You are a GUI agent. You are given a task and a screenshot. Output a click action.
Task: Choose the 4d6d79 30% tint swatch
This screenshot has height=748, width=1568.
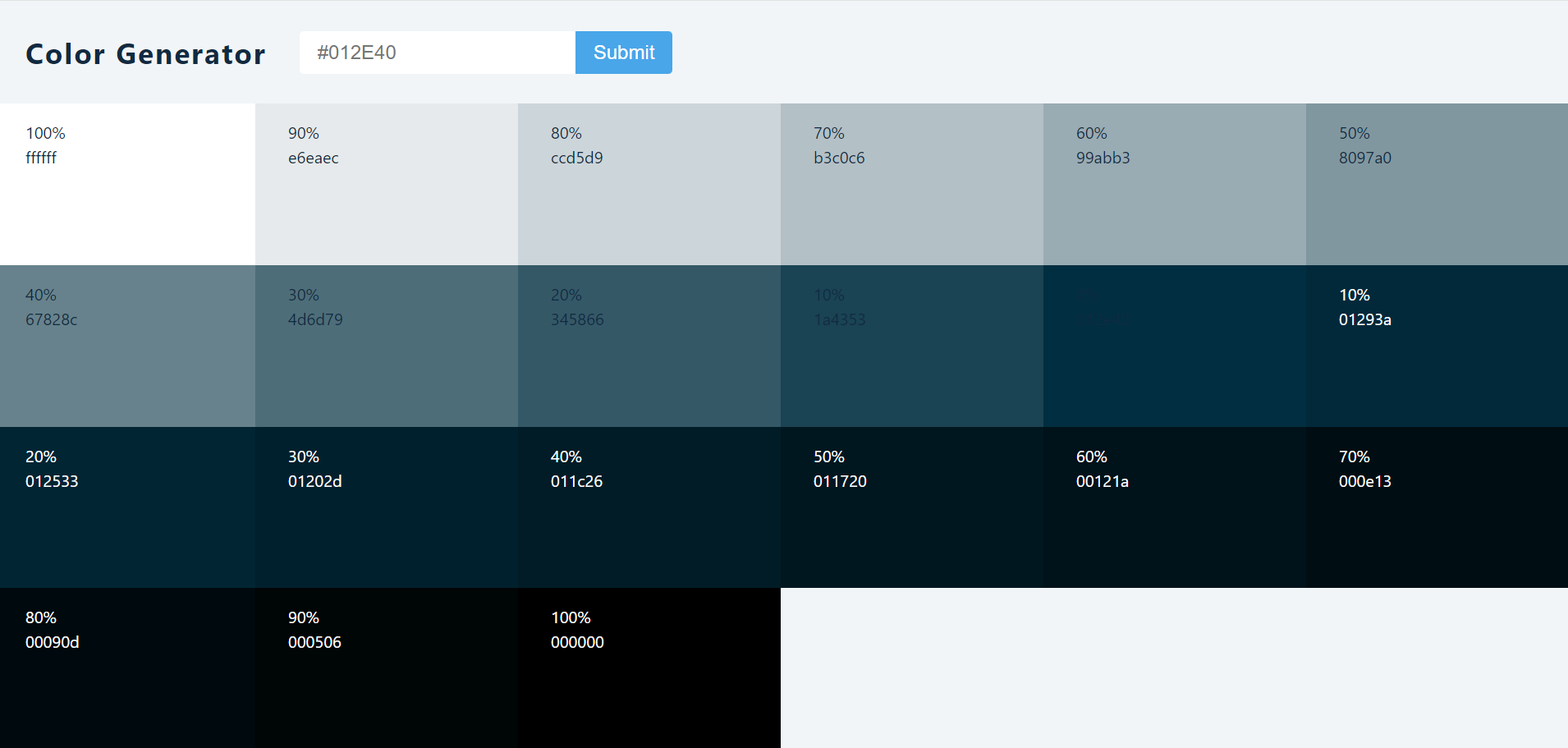click(386, 346)
